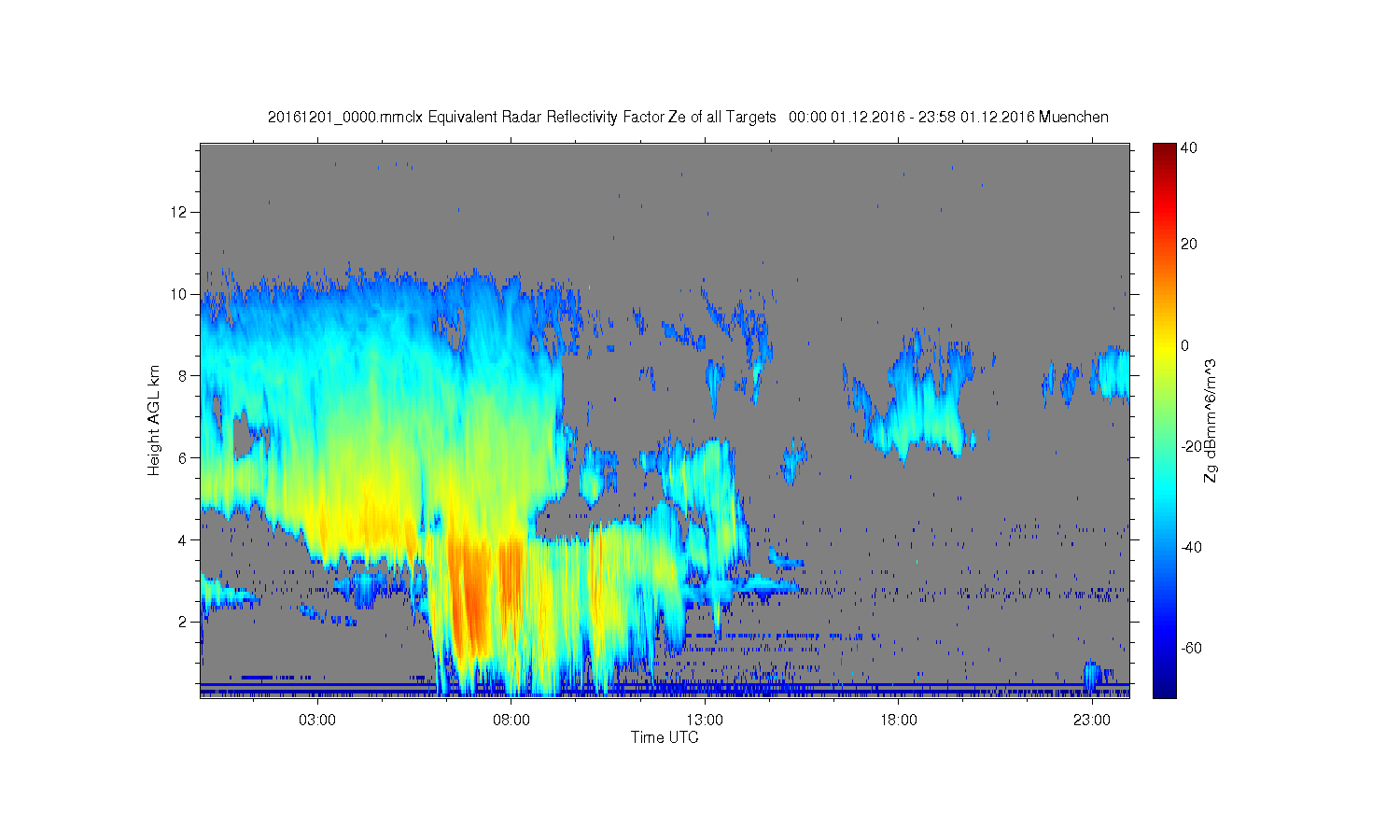Click the 'Zg dBmm^6/m^3' colorbar title
The width and height of the screenshot is (1400, 840).
click(x=1211, y=420)
